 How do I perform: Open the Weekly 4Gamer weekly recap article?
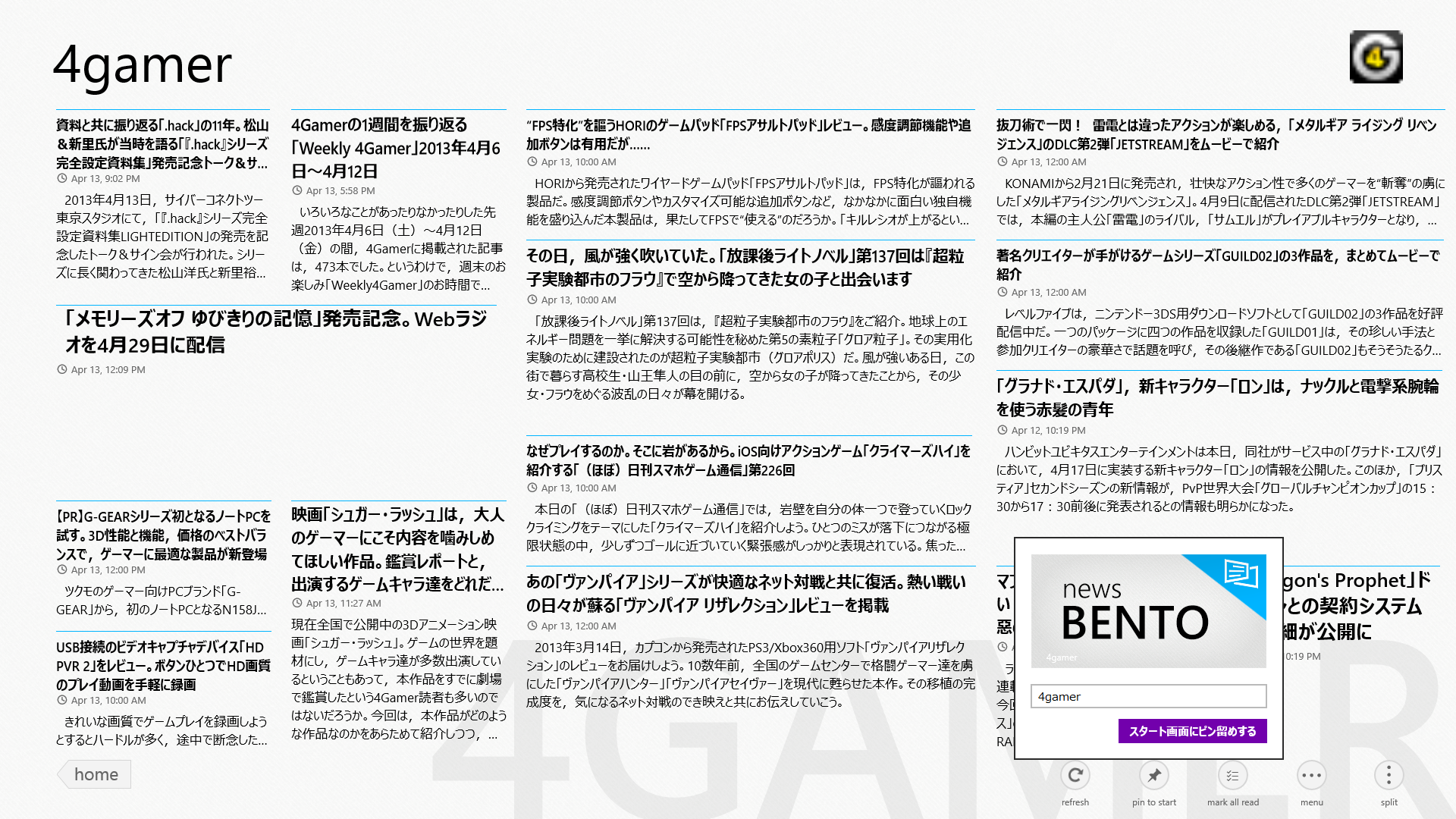click(396, 148)
